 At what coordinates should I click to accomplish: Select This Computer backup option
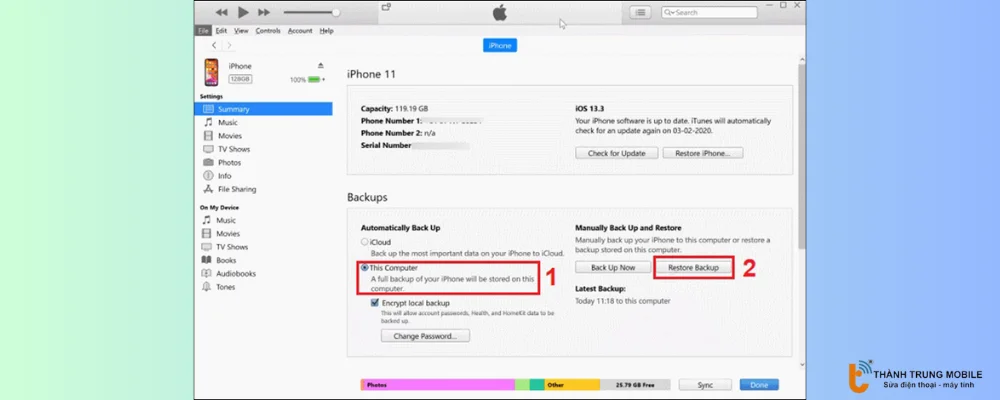pos(365,268)
